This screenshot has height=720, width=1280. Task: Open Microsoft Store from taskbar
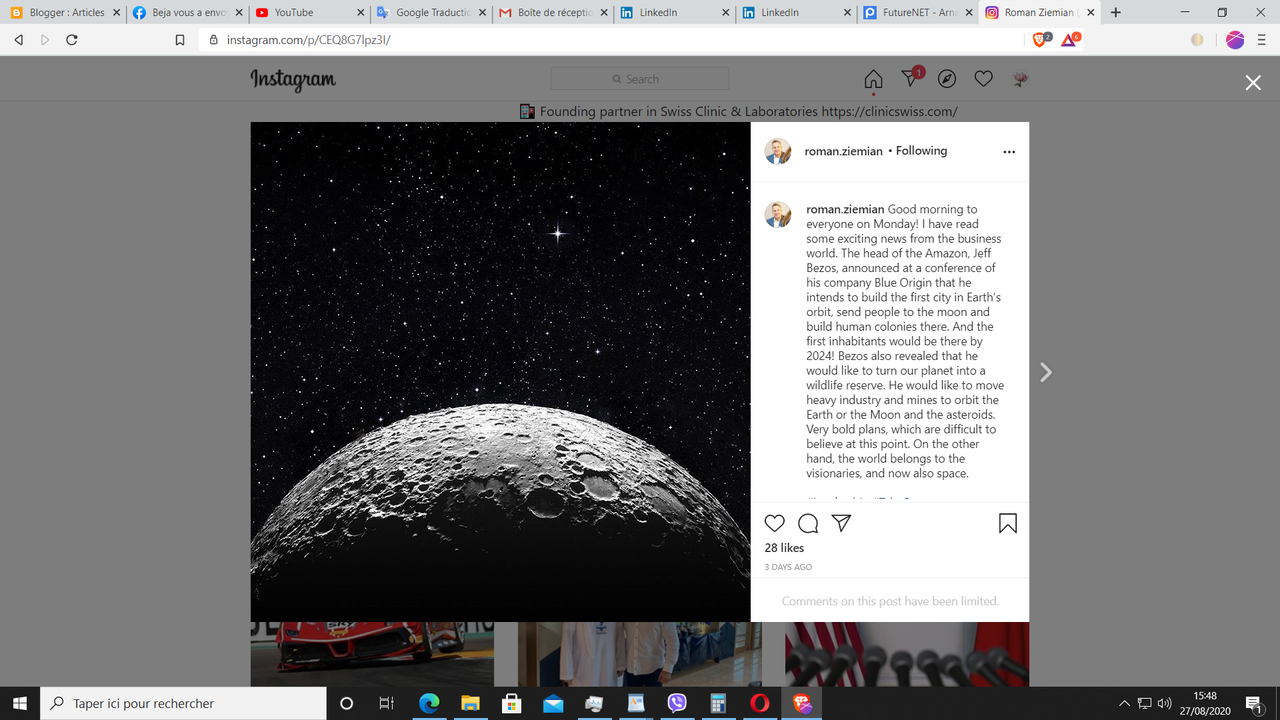coord(511,703)
